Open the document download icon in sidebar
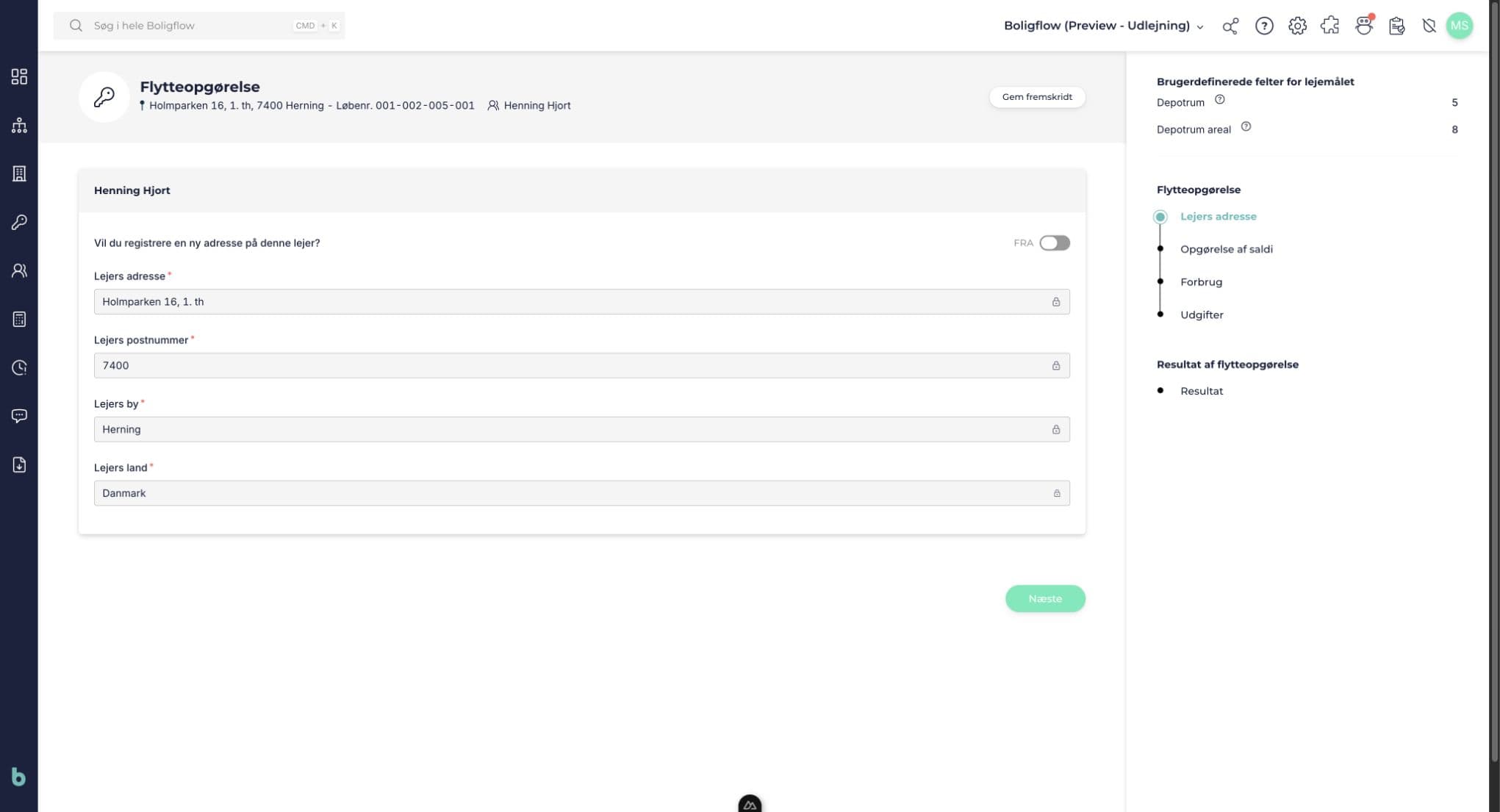1500x812 pixels. pyautogui.click(x=19, y=464)
